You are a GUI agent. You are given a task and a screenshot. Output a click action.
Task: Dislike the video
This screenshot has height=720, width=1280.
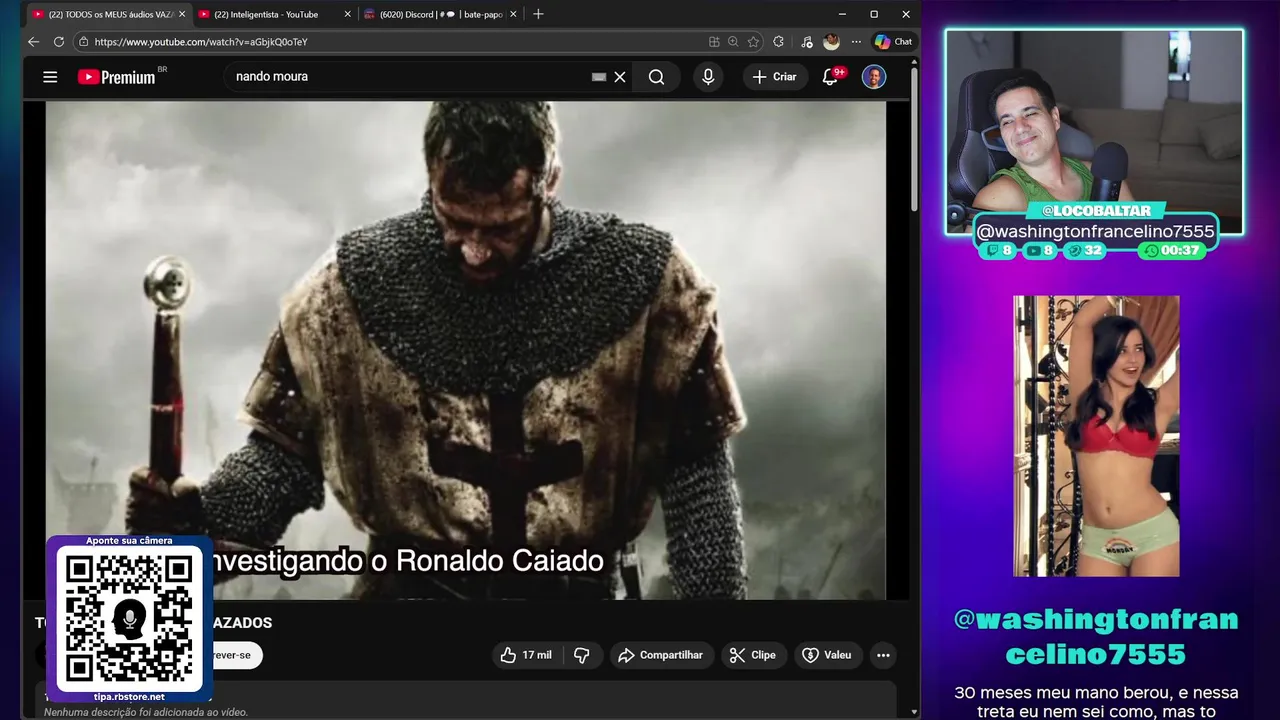[581, 655]
